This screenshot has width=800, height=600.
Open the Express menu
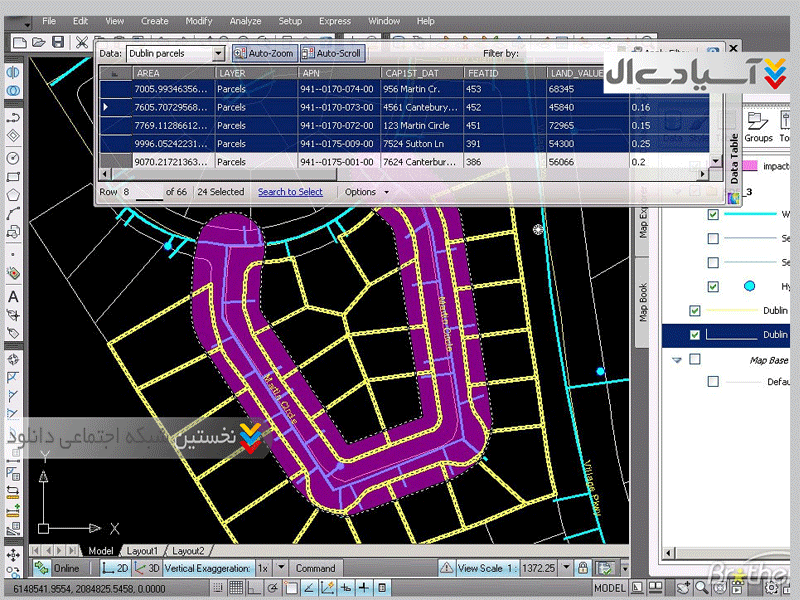coord(335,21)
